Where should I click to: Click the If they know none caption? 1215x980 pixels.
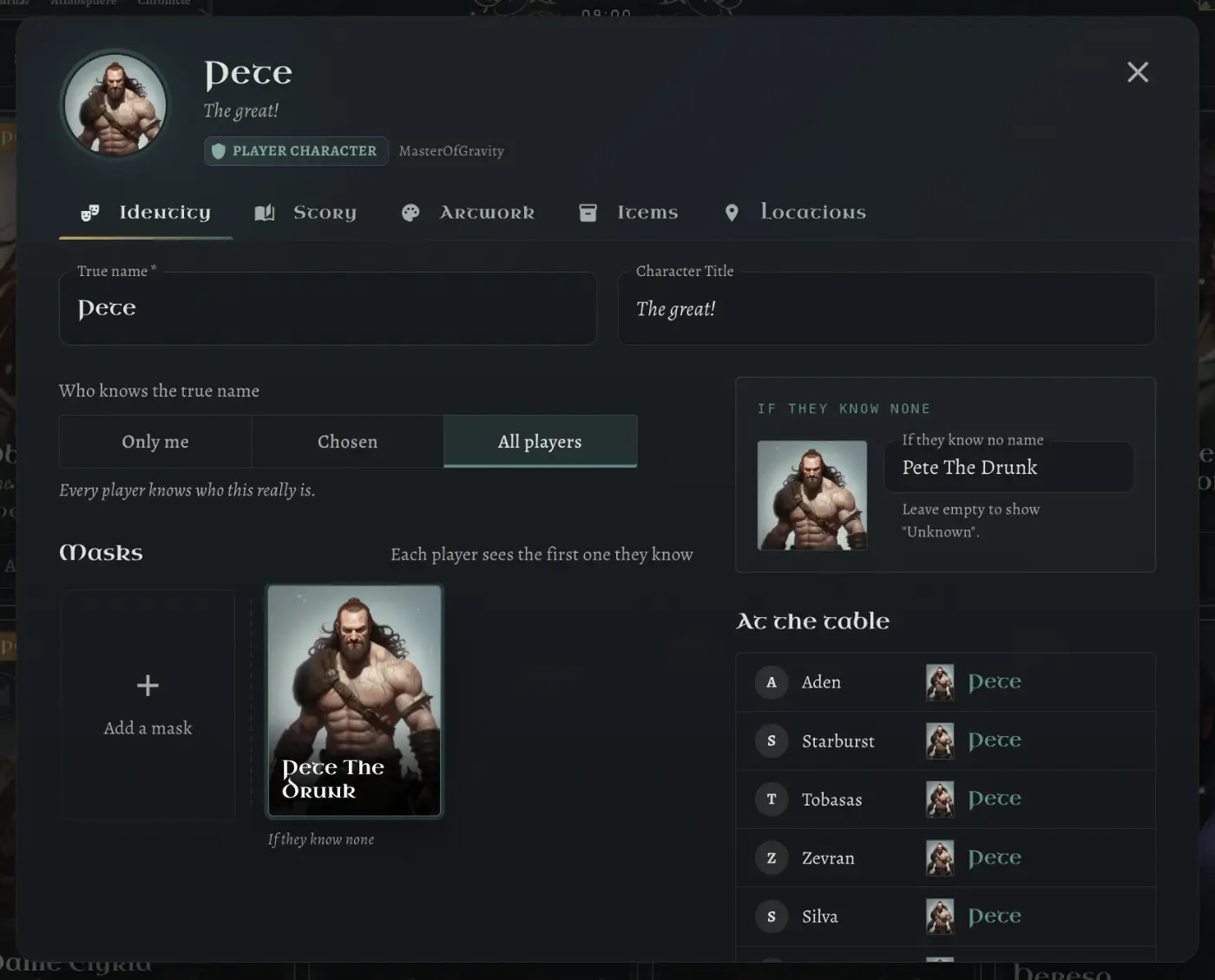pos(321,839)
